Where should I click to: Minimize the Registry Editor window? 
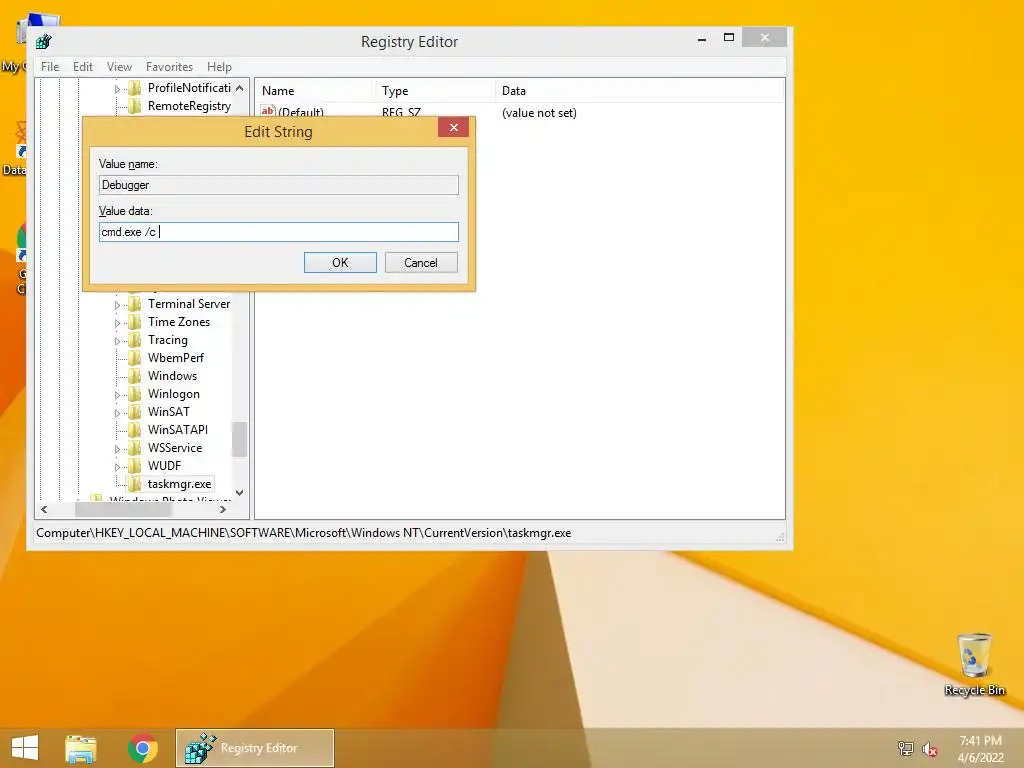(702, 39)
